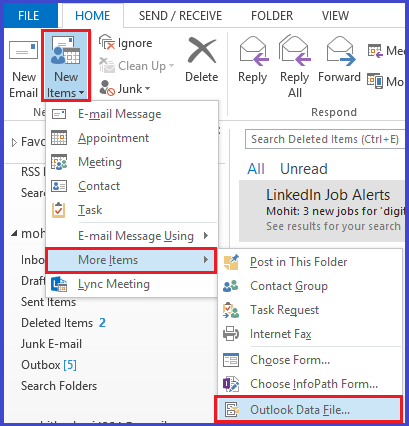409x426 pixels.
Task: Open the Deleted Items folder
Action: [57, 323]
